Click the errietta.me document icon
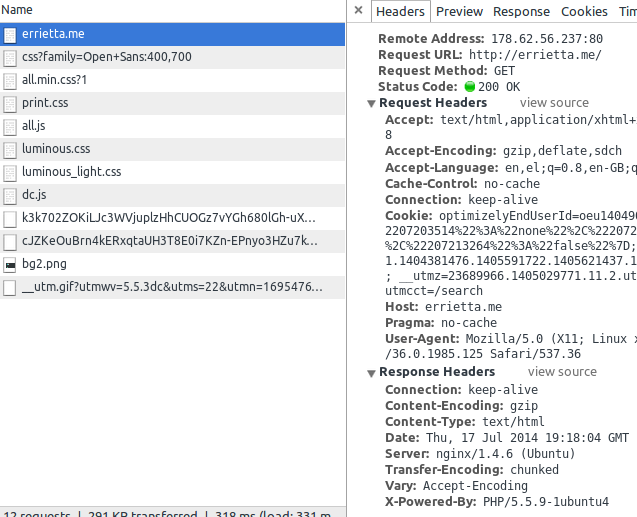This screenshot has height=517, width=637. pyautogui.click(x=10, y=34)
